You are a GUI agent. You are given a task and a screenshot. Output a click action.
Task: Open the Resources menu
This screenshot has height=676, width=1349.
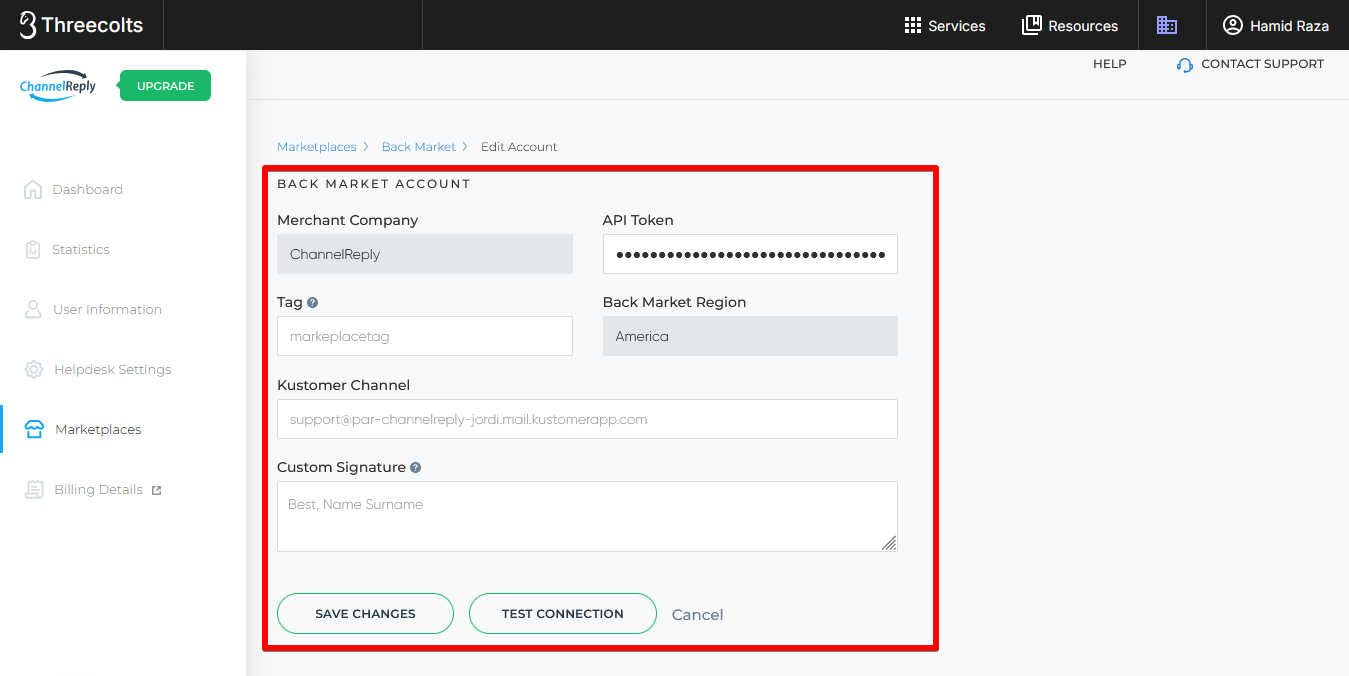(1070, 26)
